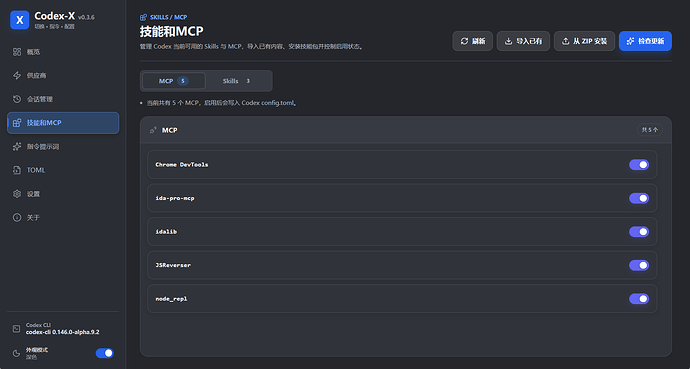The height and width of the screenshot is (369, 690).
Task: Click the 导入已有 button
Action: [x=523, y=41]
